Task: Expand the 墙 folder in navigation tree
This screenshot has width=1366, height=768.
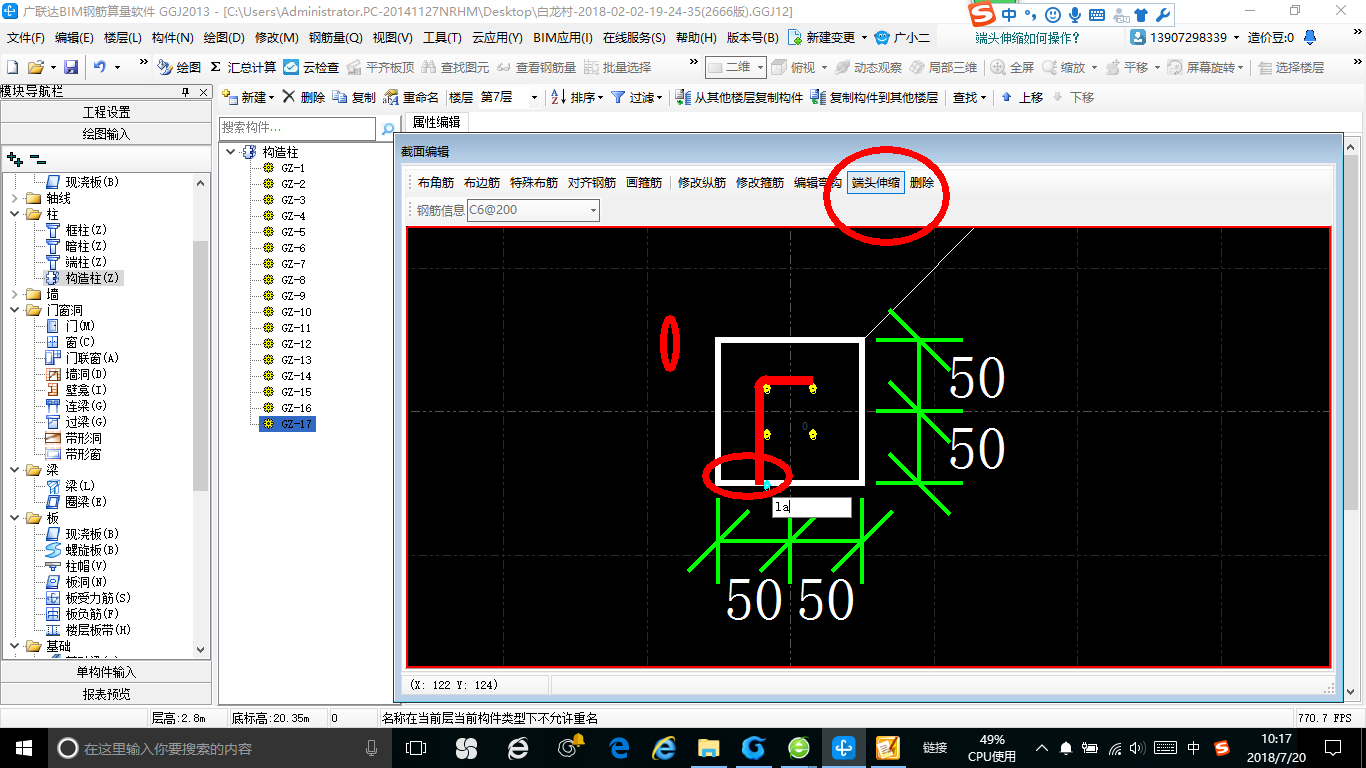Action: coord(14,295)
